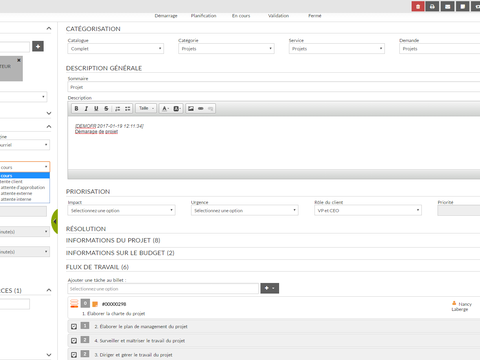The width and height of the screenshot is (480, 360).
Task: Click the Planification workflow stage
Action: point(203,16)
